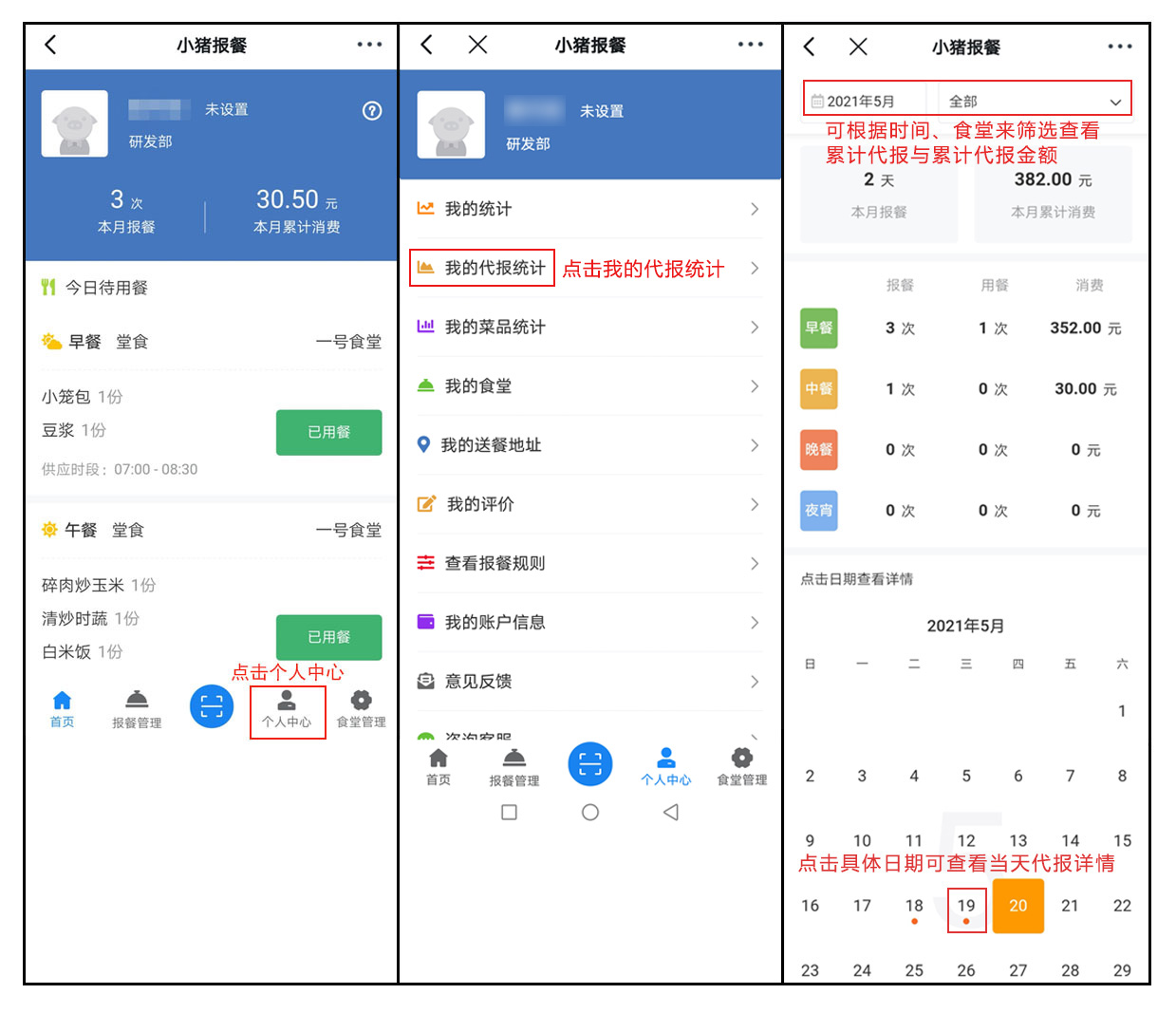
Task: Tap the 我的菜品统计 bar chart icon
Action: coord(425,327)
